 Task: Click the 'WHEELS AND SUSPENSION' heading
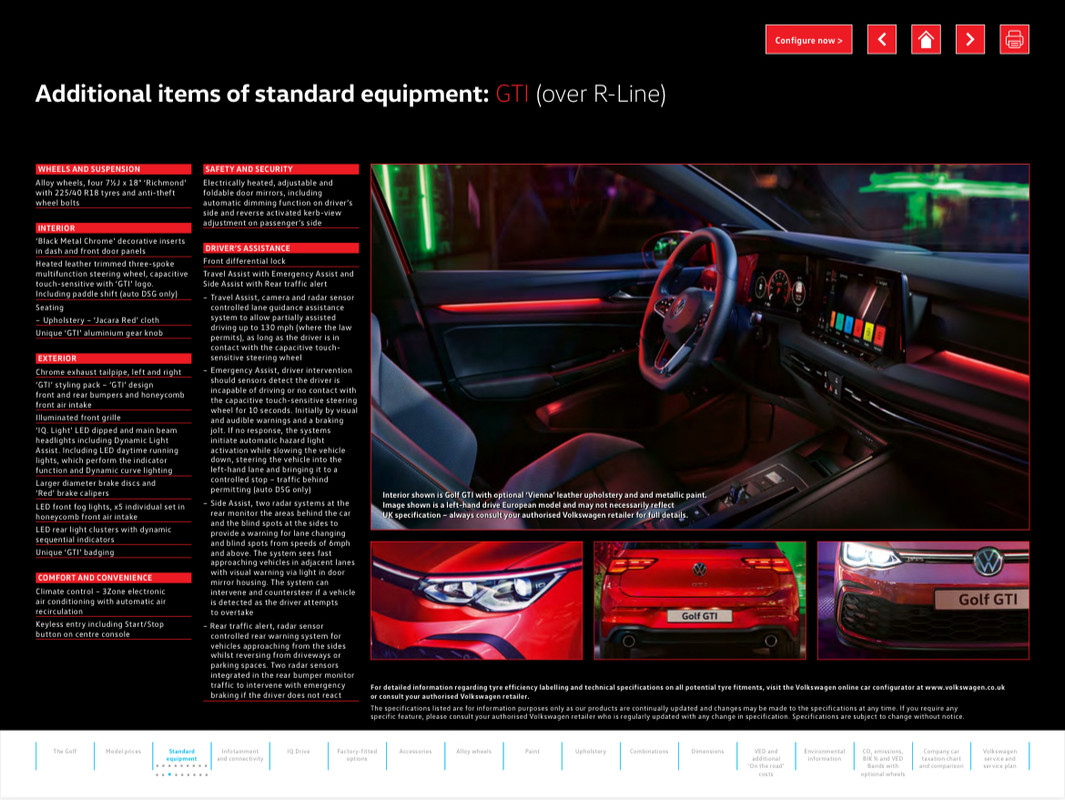coord(113,169)
